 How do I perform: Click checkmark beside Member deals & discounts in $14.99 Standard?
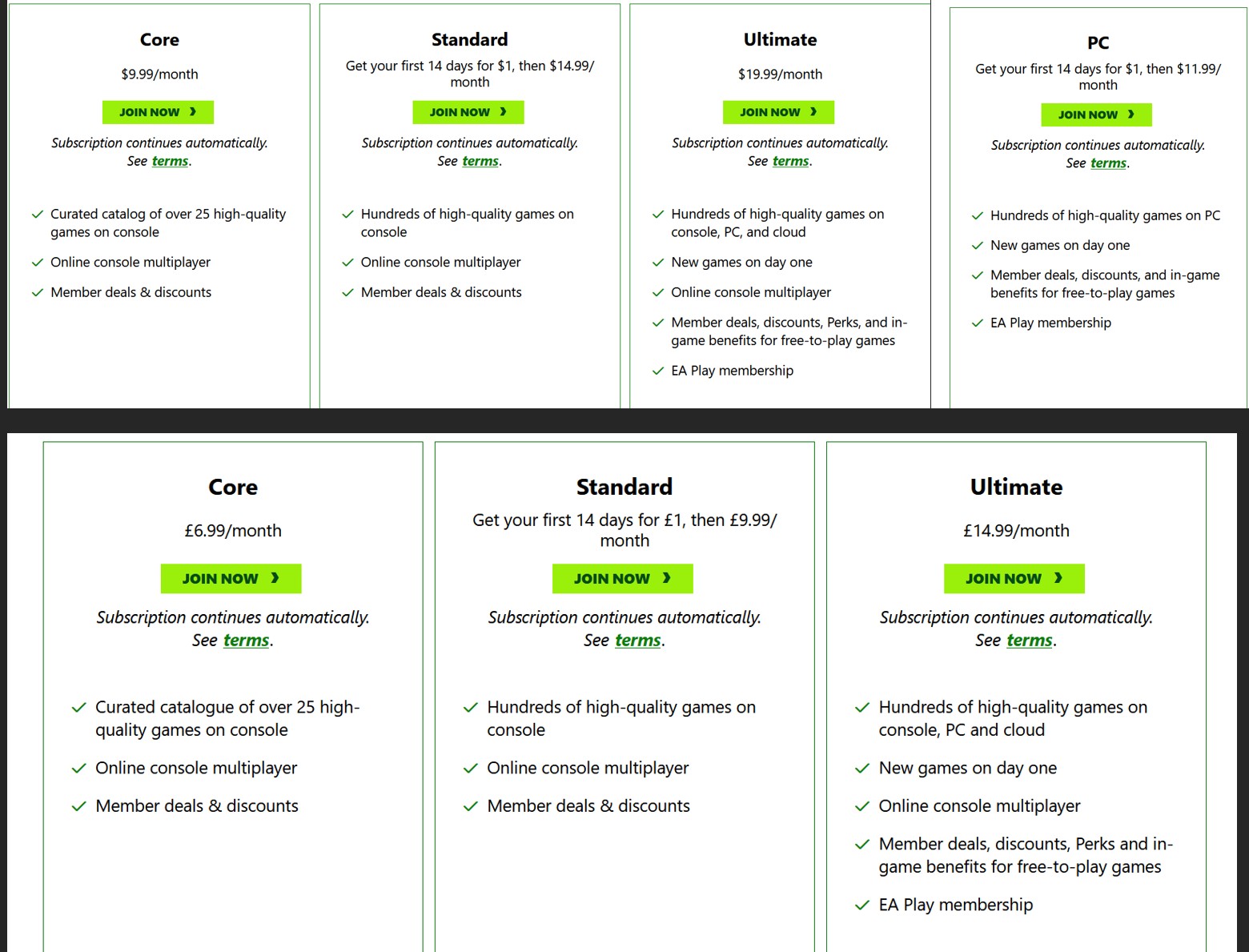(x=347, y=293)
